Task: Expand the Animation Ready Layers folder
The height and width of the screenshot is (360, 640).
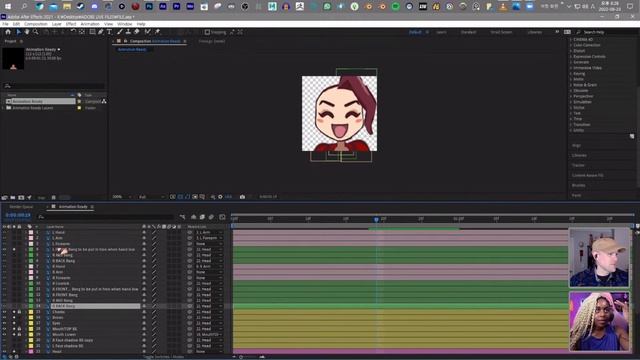Action: (x=4, y=108)
